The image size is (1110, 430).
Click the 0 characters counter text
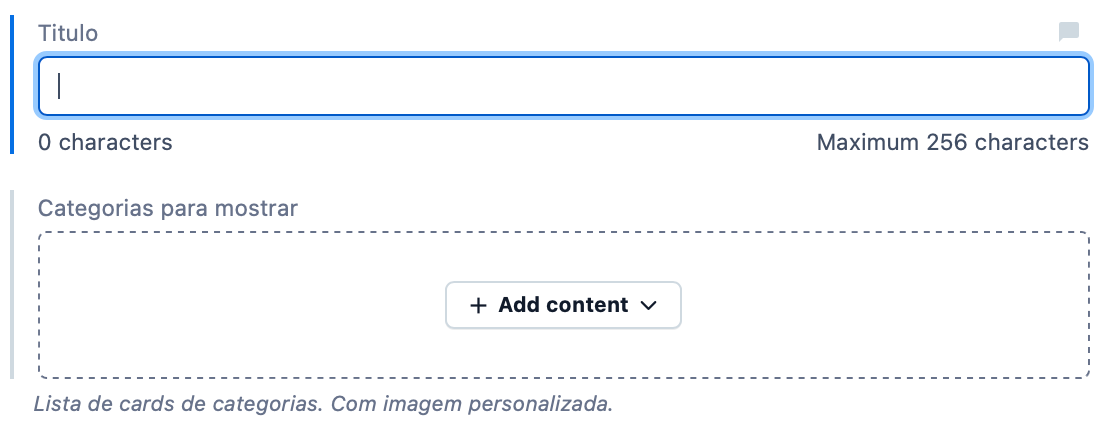point(105,142)
